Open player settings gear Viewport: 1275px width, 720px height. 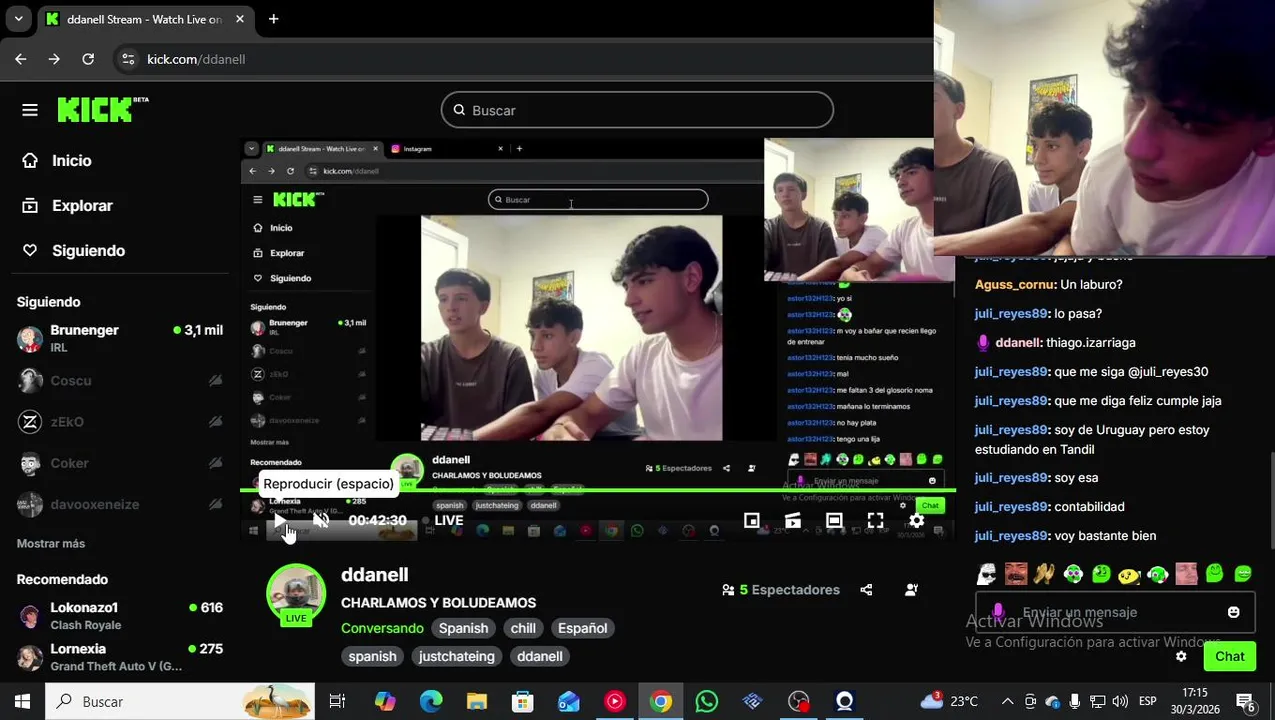click(x=916, y=520)
